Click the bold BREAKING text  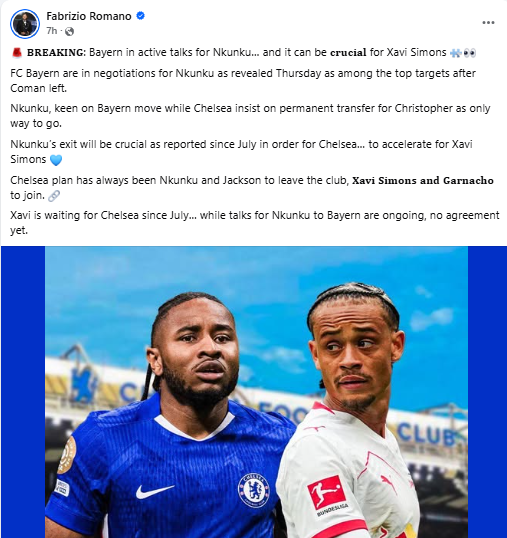coord(55,52)
